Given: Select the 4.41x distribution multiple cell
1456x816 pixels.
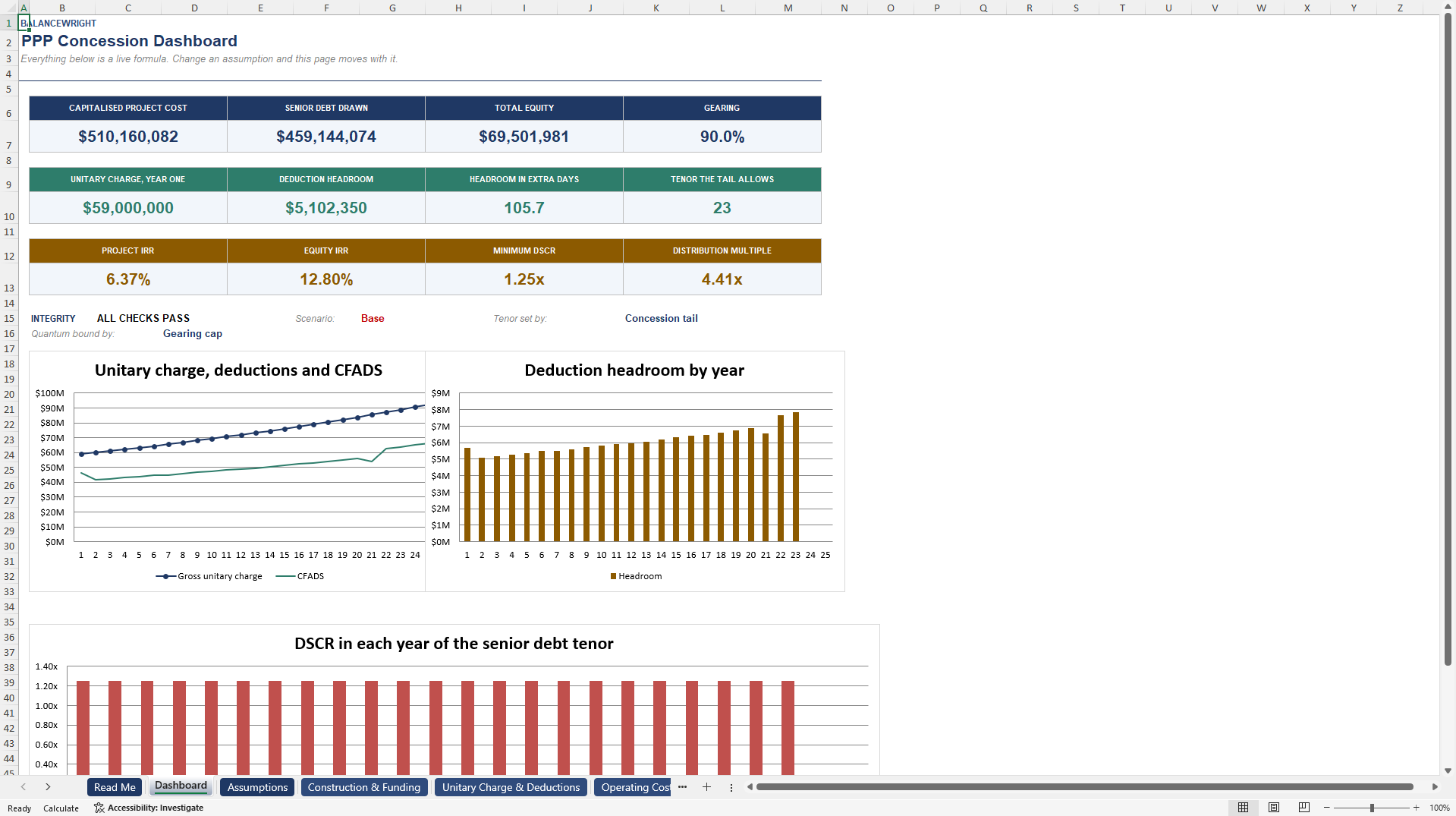Looking at the screenshot, I should point(722,279).
